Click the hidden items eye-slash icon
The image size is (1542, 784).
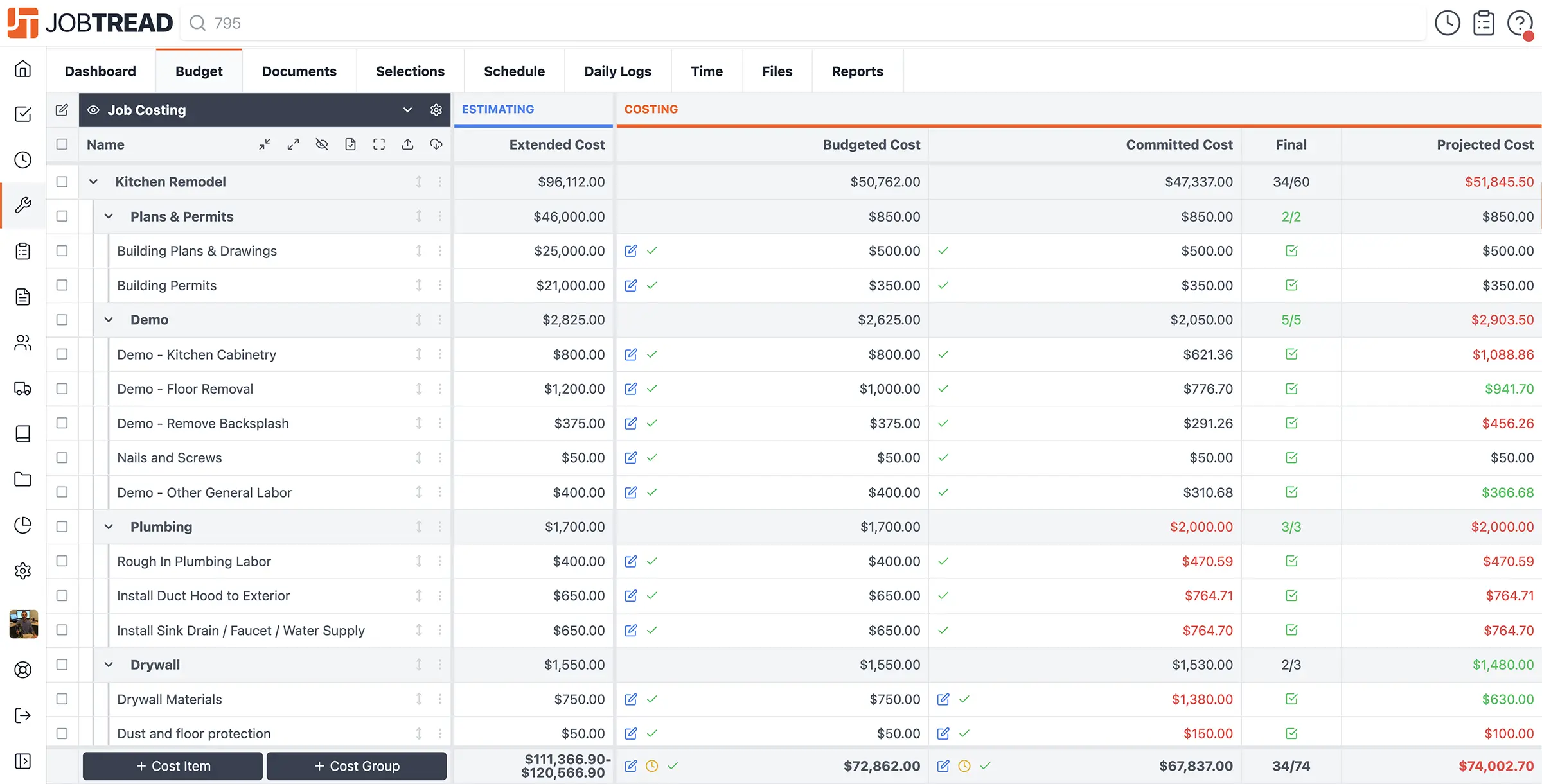(x=322, y=144)
